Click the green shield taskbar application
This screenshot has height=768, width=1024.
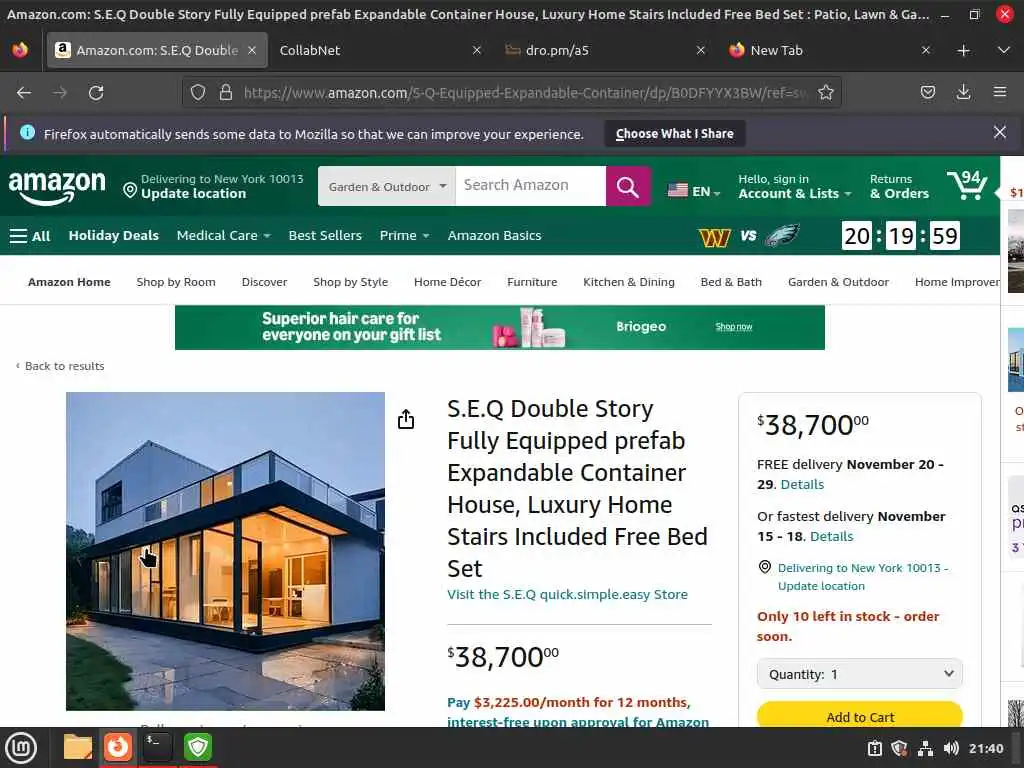198,748
